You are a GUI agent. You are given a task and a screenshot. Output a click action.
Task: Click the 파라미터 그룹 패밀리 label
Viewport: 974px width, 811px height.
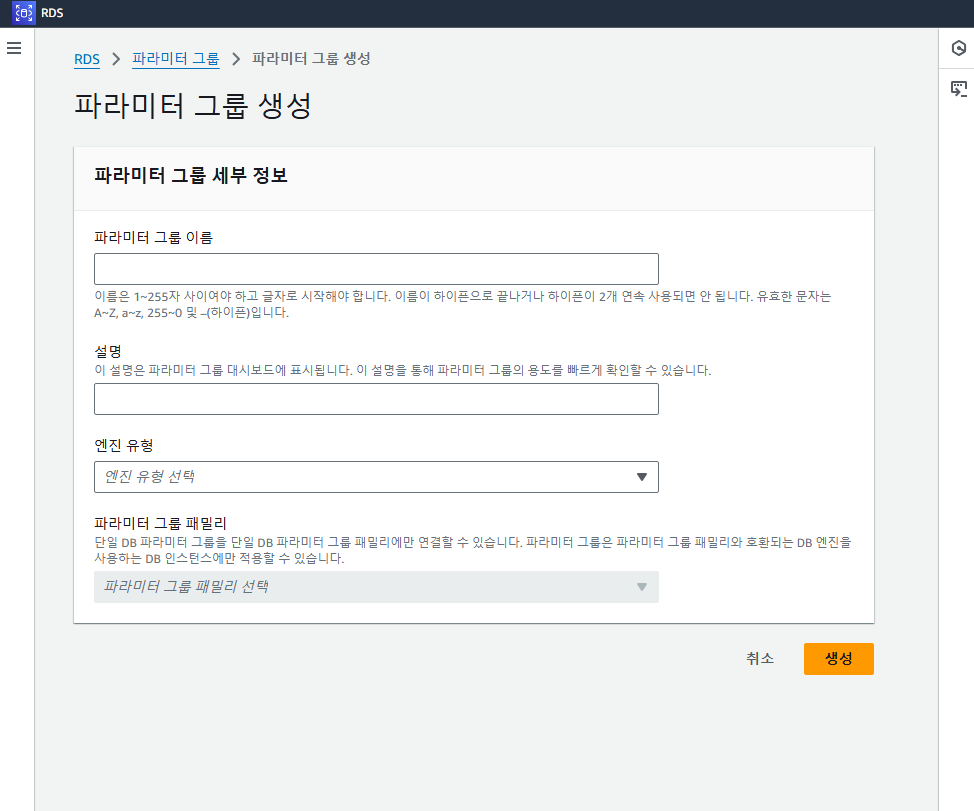[x=160, y=523]
